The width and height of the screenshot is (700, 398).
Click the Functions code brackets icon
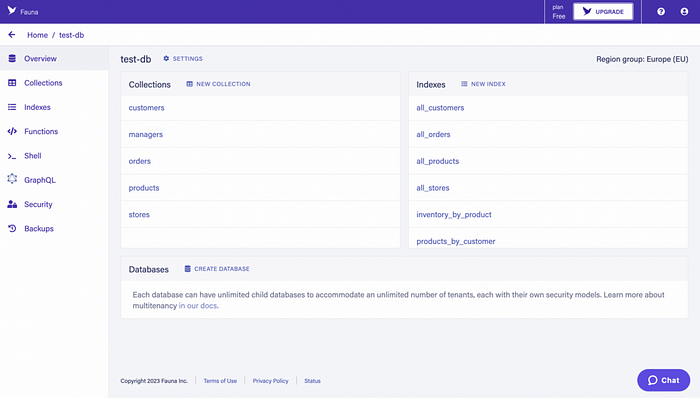(12, 131)
